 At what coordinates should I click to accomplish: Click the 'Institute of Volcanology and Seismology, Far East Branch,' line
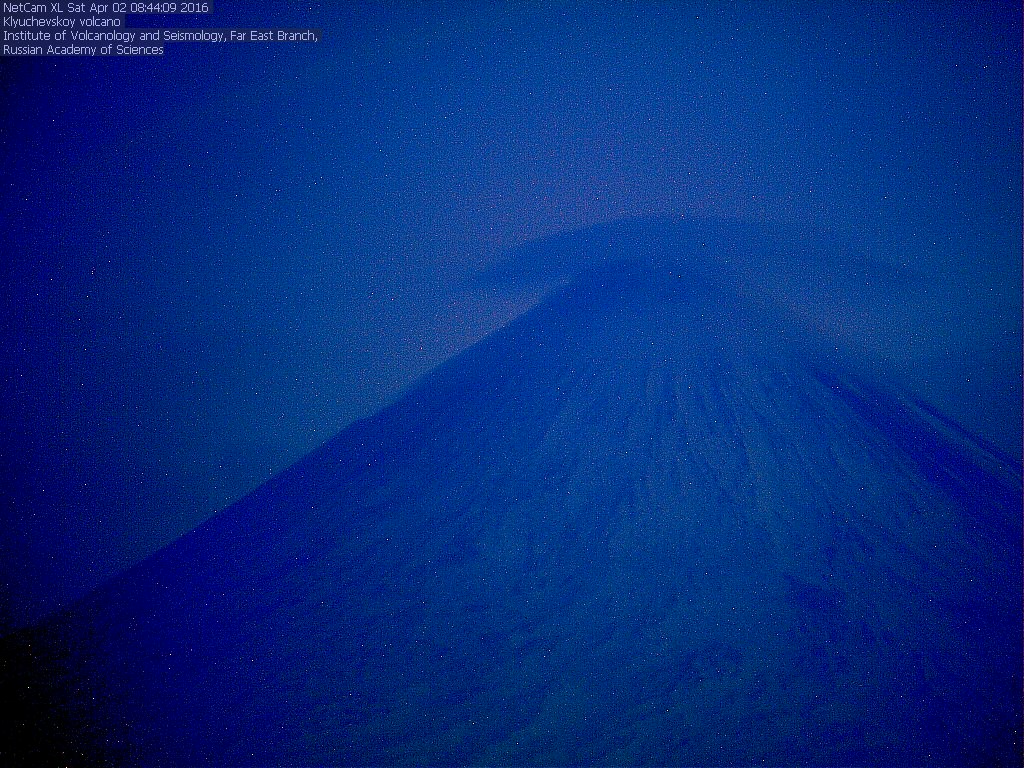pos(161,36)
